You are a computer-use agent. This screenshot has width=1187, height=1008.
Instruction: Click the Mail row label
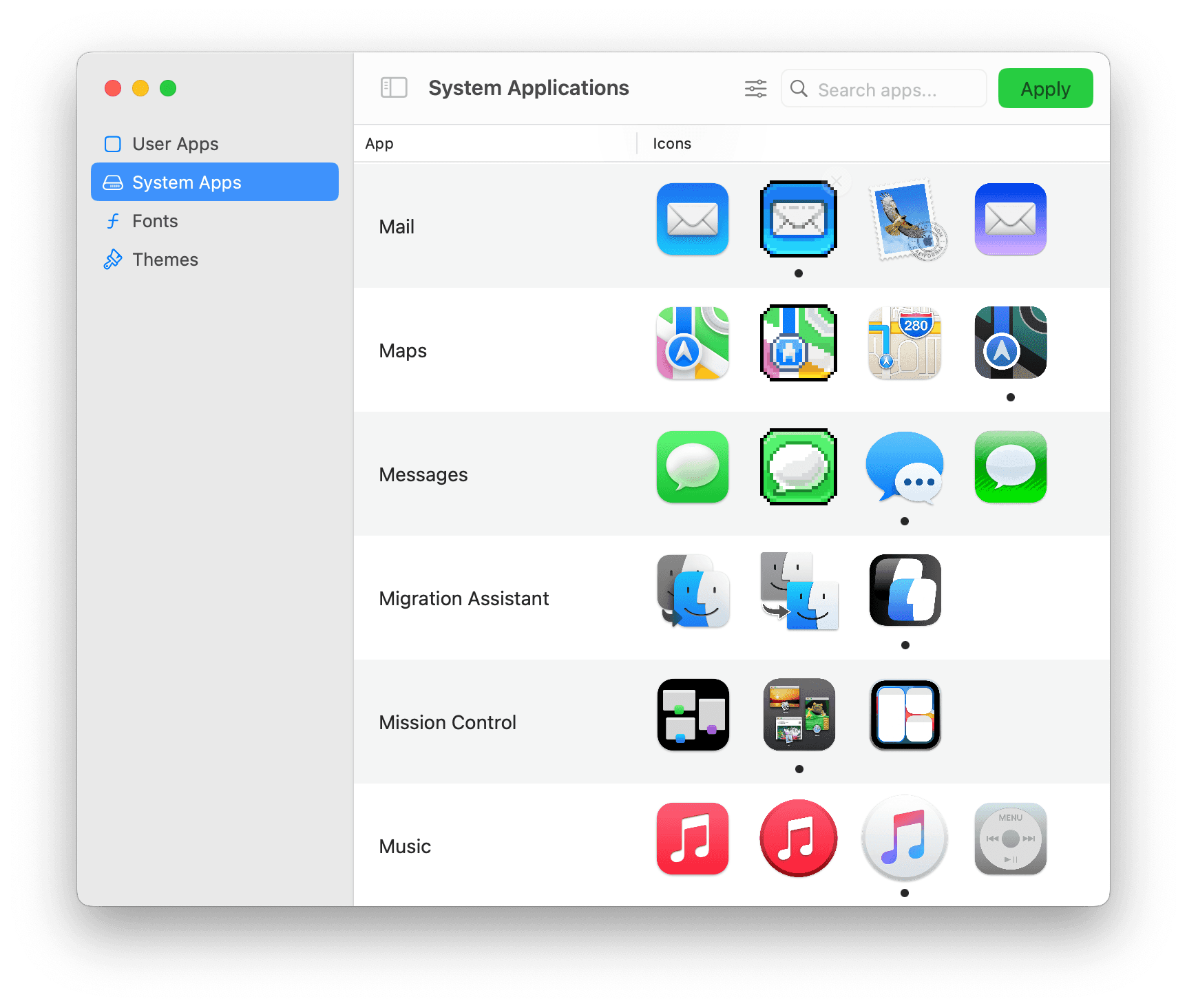click(397, 227)
